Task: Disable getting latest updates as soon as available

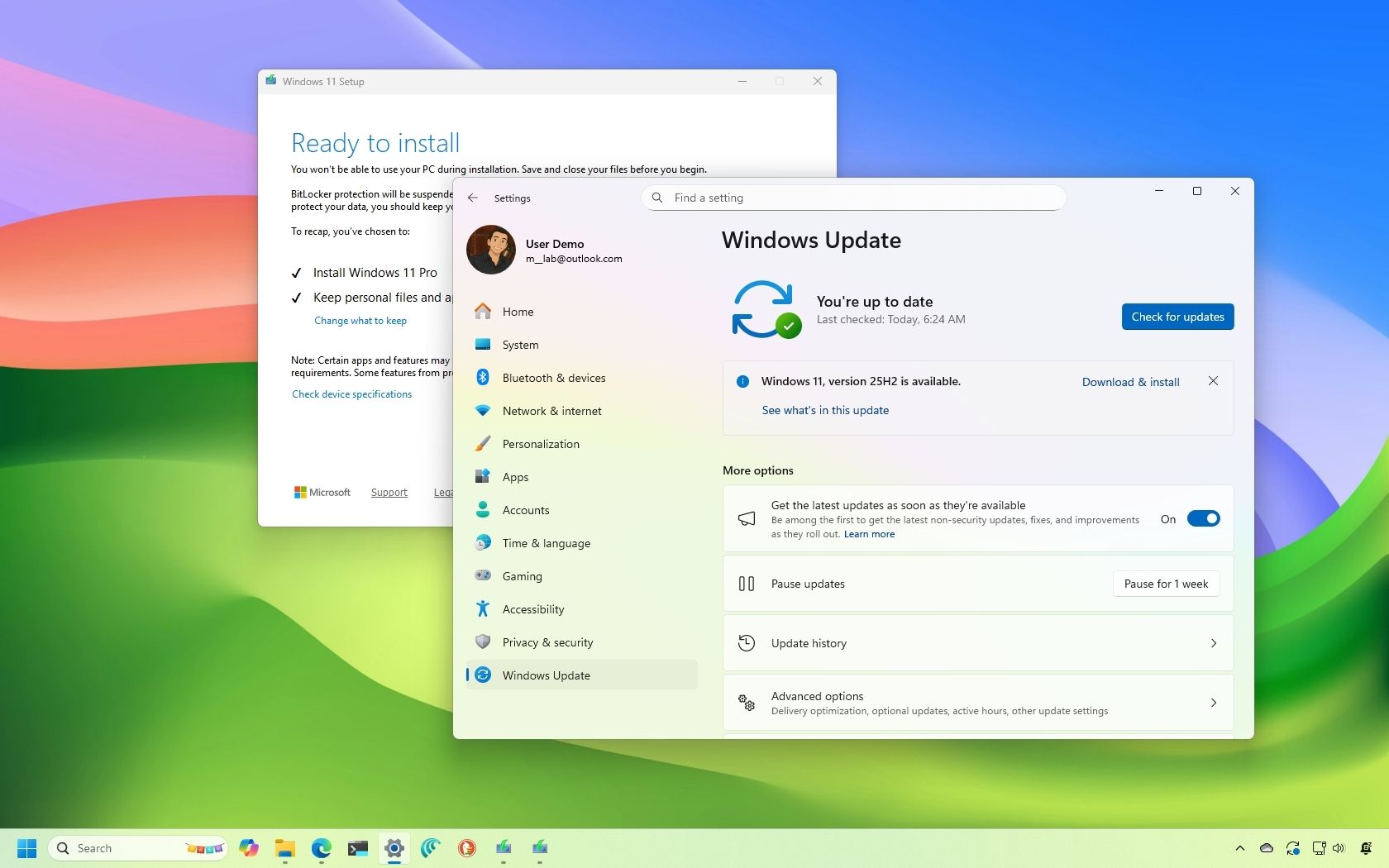Action: 1203,518
